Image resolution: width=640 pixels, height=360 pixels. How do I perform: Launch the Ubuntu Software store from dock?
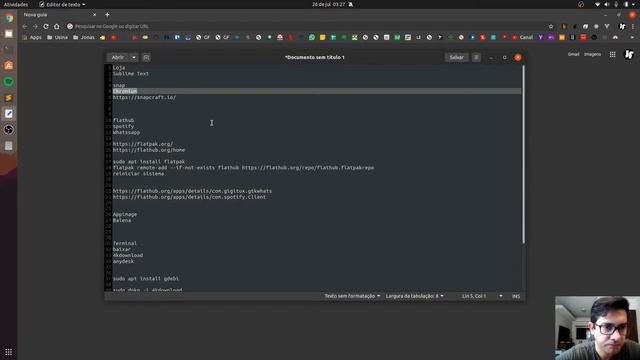(9, 65)
